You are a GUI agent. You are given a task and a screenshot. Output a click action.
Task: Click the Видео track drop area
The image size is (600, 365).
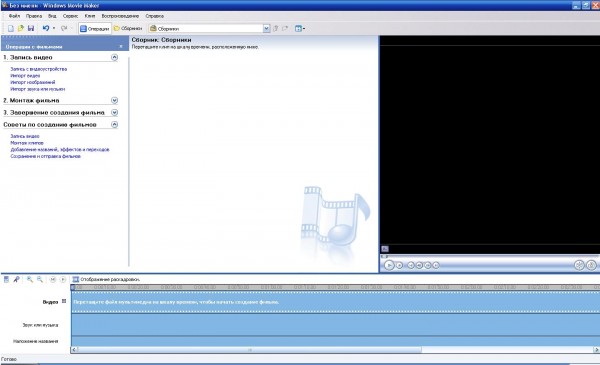tap(336, 302)
